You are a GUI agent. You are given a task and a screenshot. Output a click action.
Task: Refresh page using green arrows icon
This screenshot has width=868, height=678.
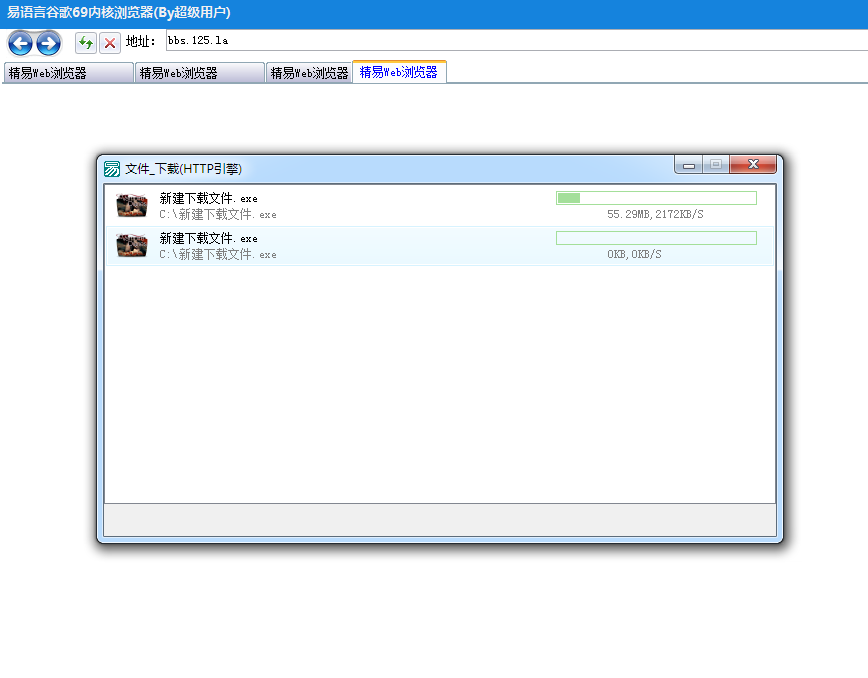(86, 43)
